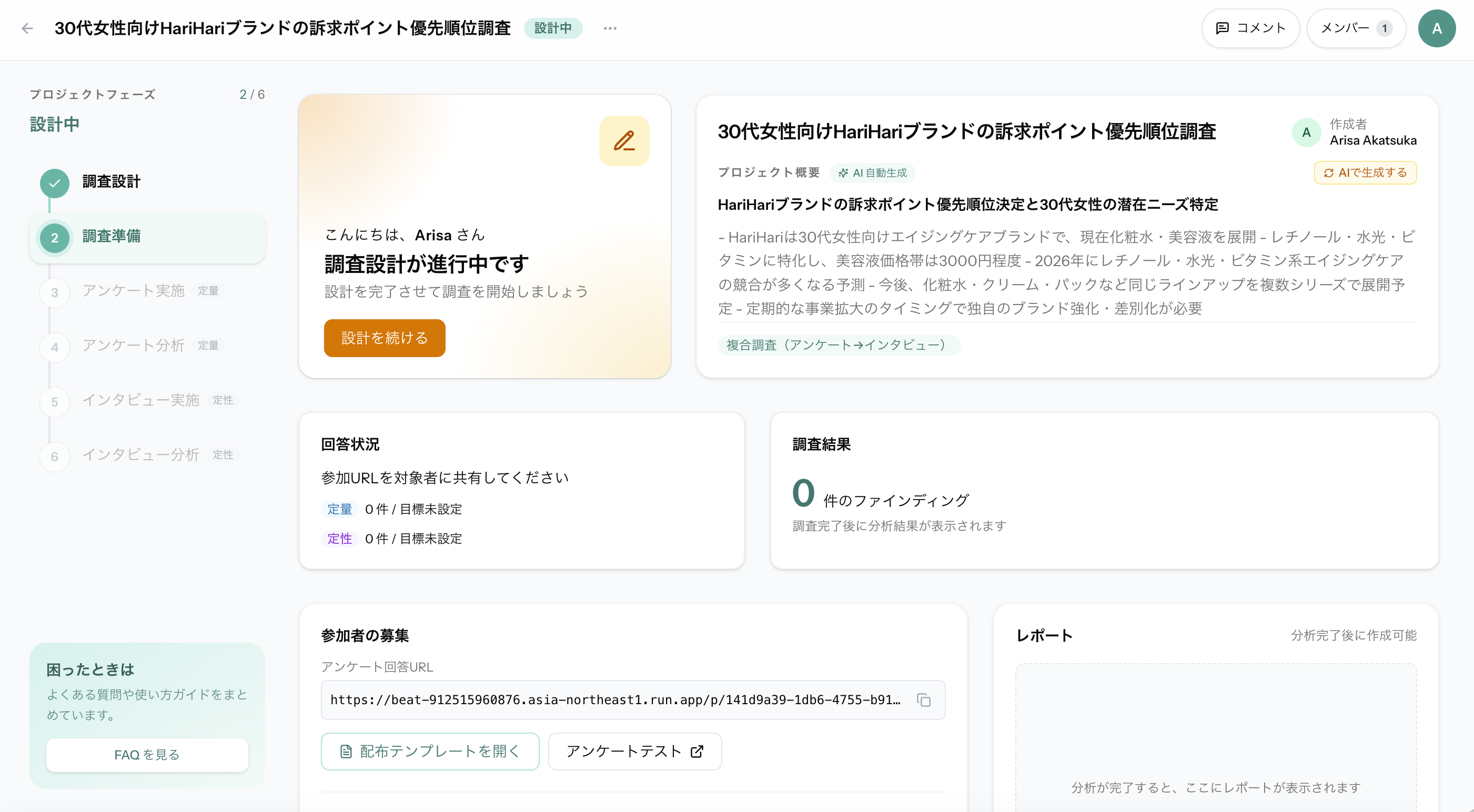Click the step number 6 circle

54,456
